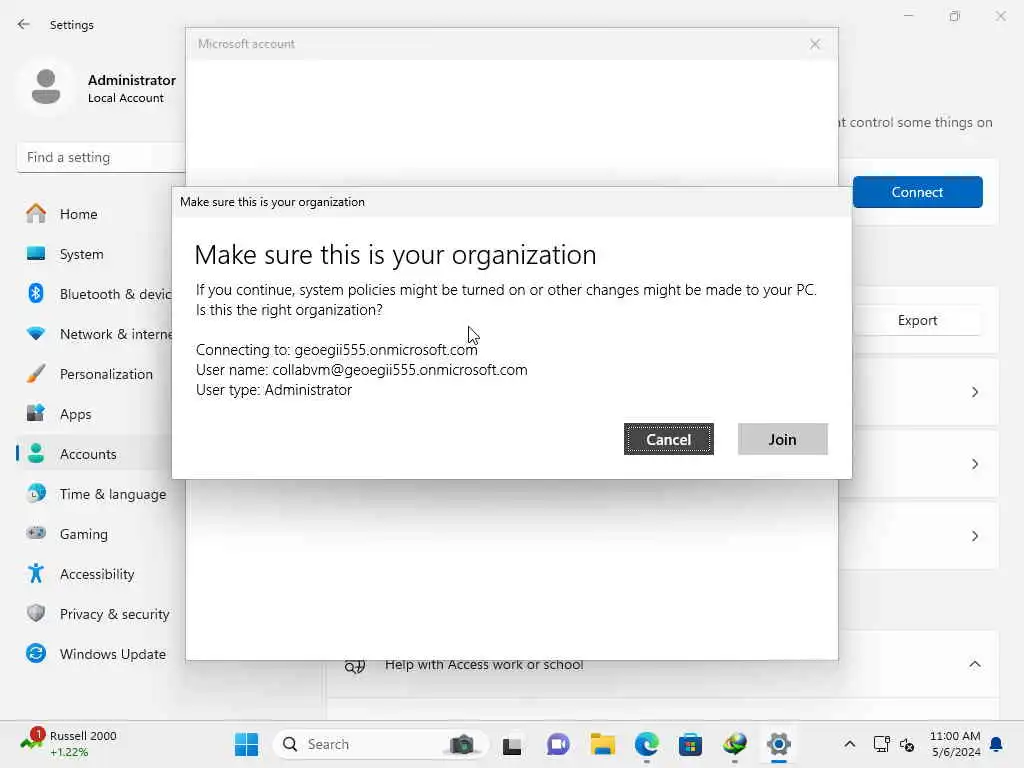Click the Export button in Settings
The image size is (1024, 768).
coord(917,321)
